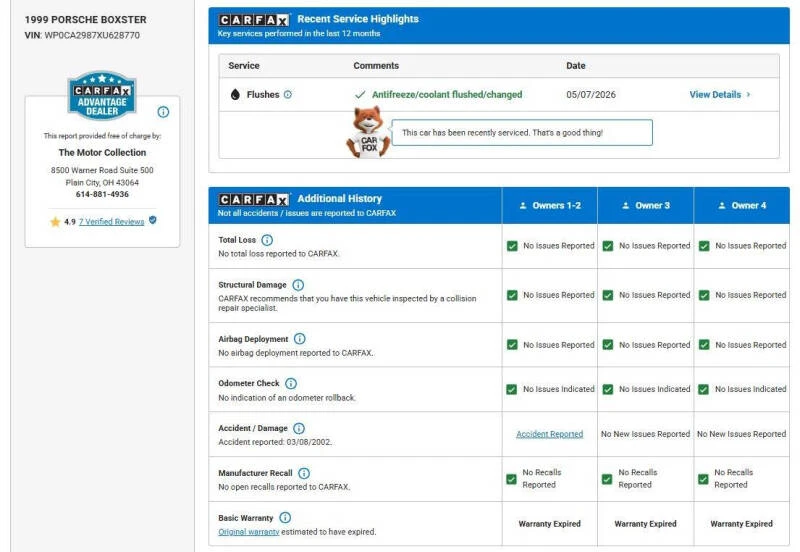Select the Owners 1-2 column header
The height and width of the screenshot is (552, 800).
[x=549, y=206]
